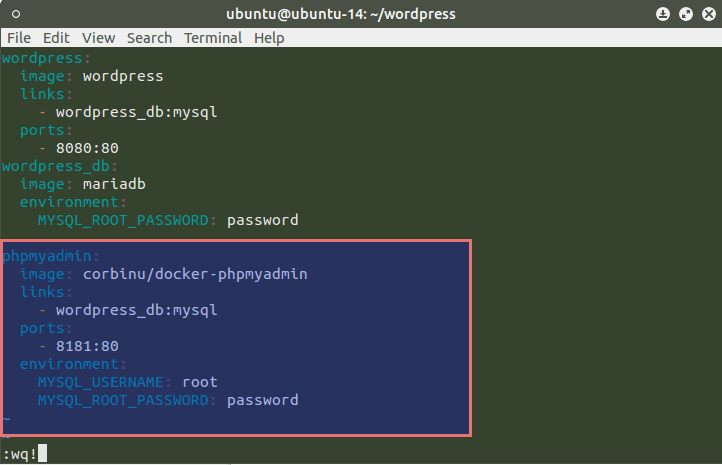
Task: Open the Edit menu
Action: point(56,38)
